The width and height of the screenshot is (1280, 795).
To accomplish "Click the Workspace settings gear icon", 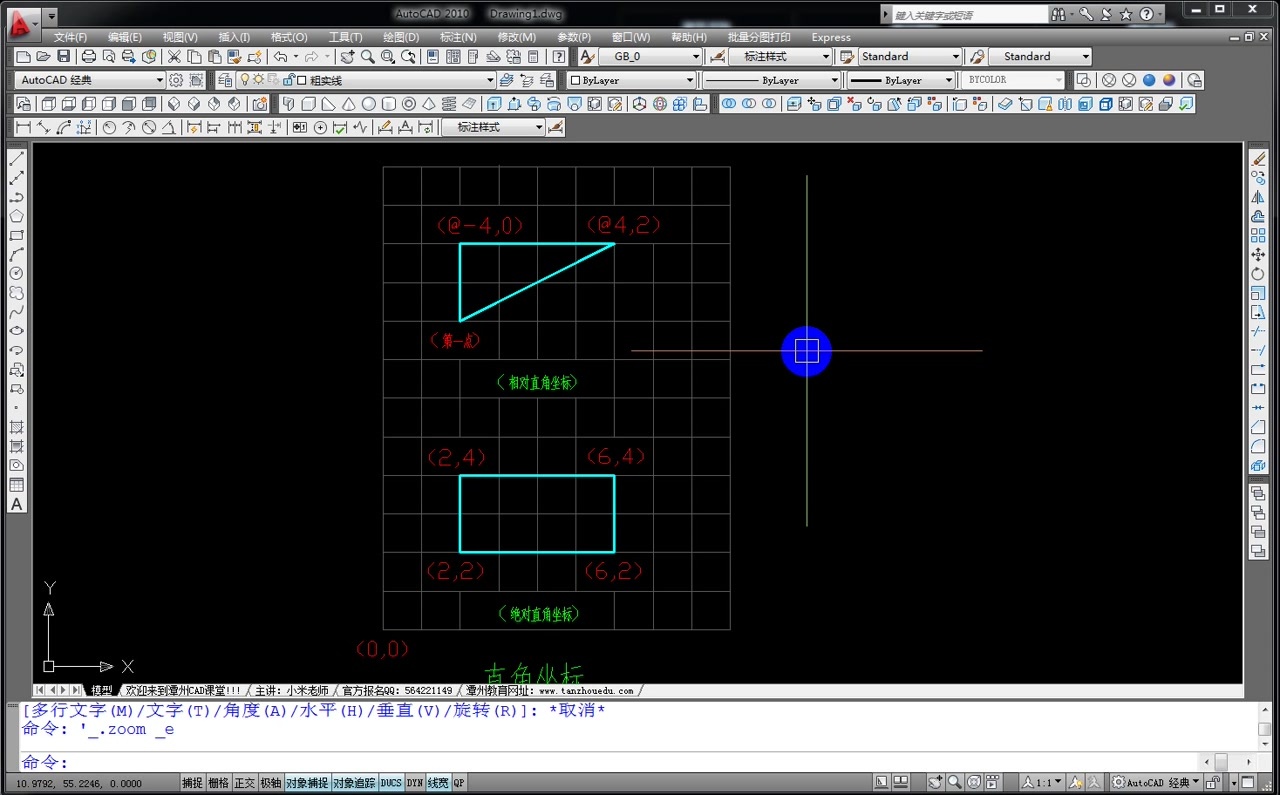I will [x=176, y=80].
